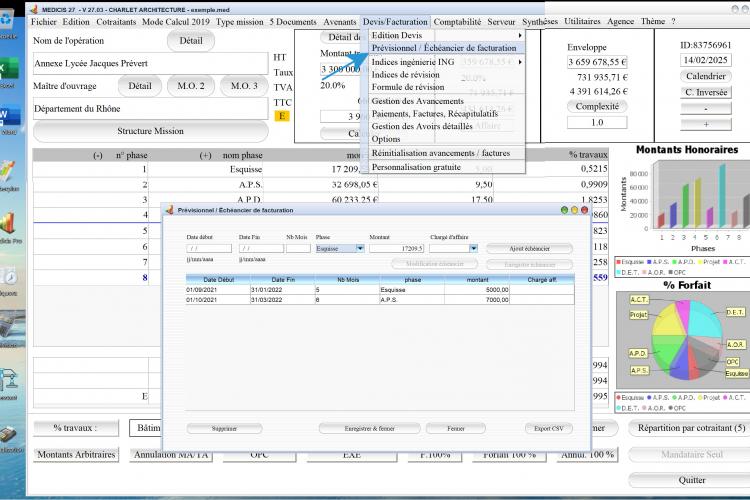Click the Enregistrer & fermer button
Image resolution: width=750 pixels, height=500 pixels.
click(x=369, y=428)
